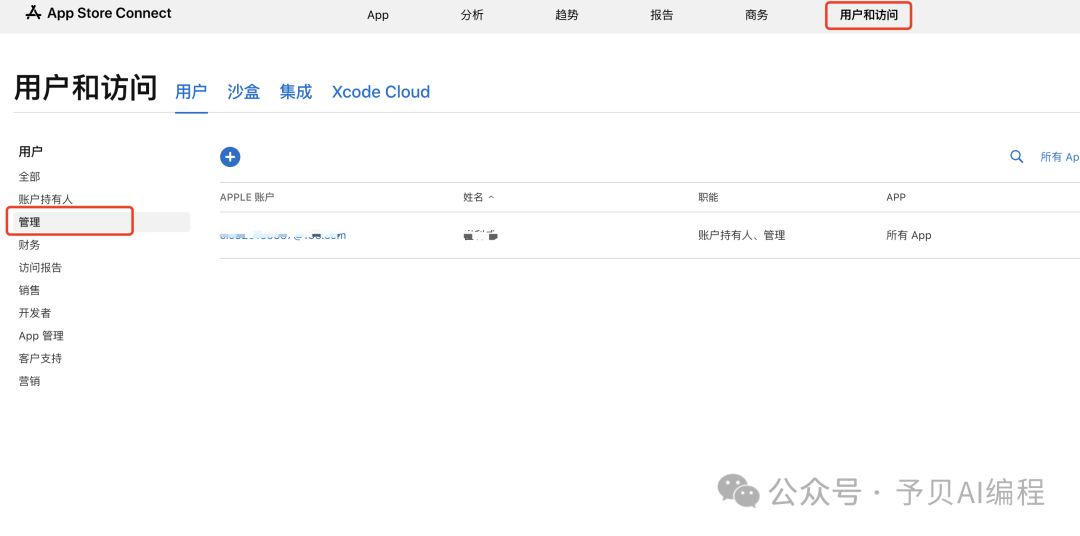1080x536 pixels.
Task: Go to 趋势 in top navigation
Action: (566, 16)
